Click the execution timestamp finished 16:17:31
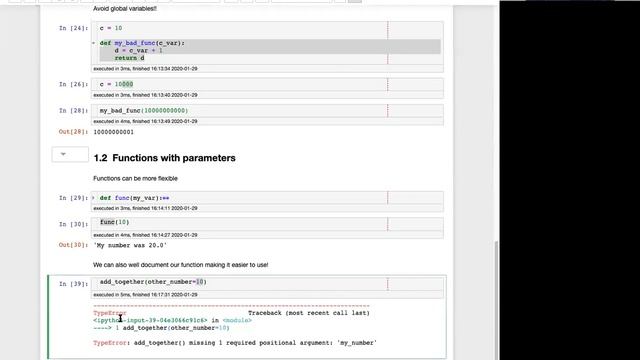The width and height of the screenshot is (640, 360). (145, 295)
